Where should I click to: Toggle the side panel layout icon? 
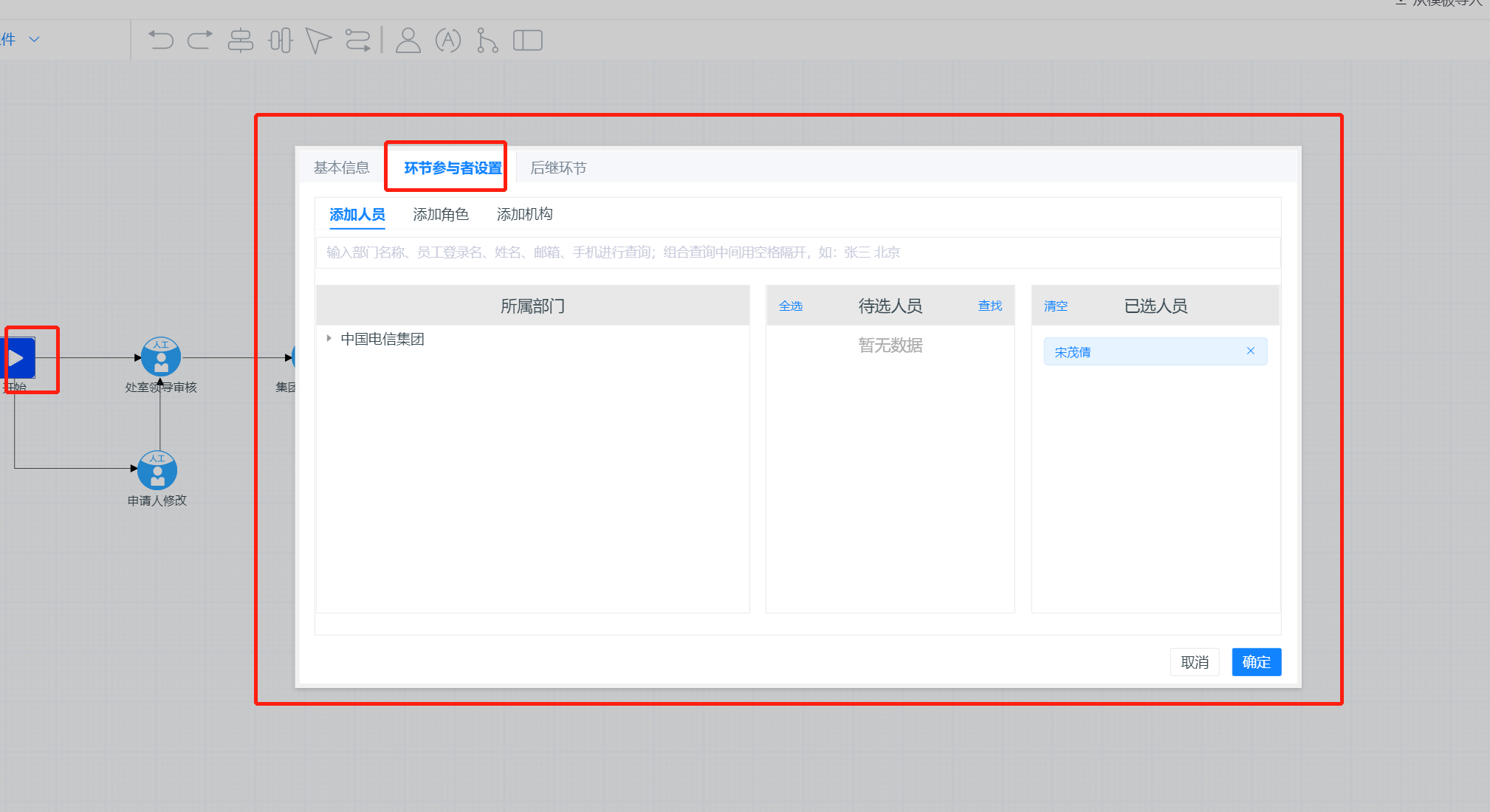(x=528, y=40)
